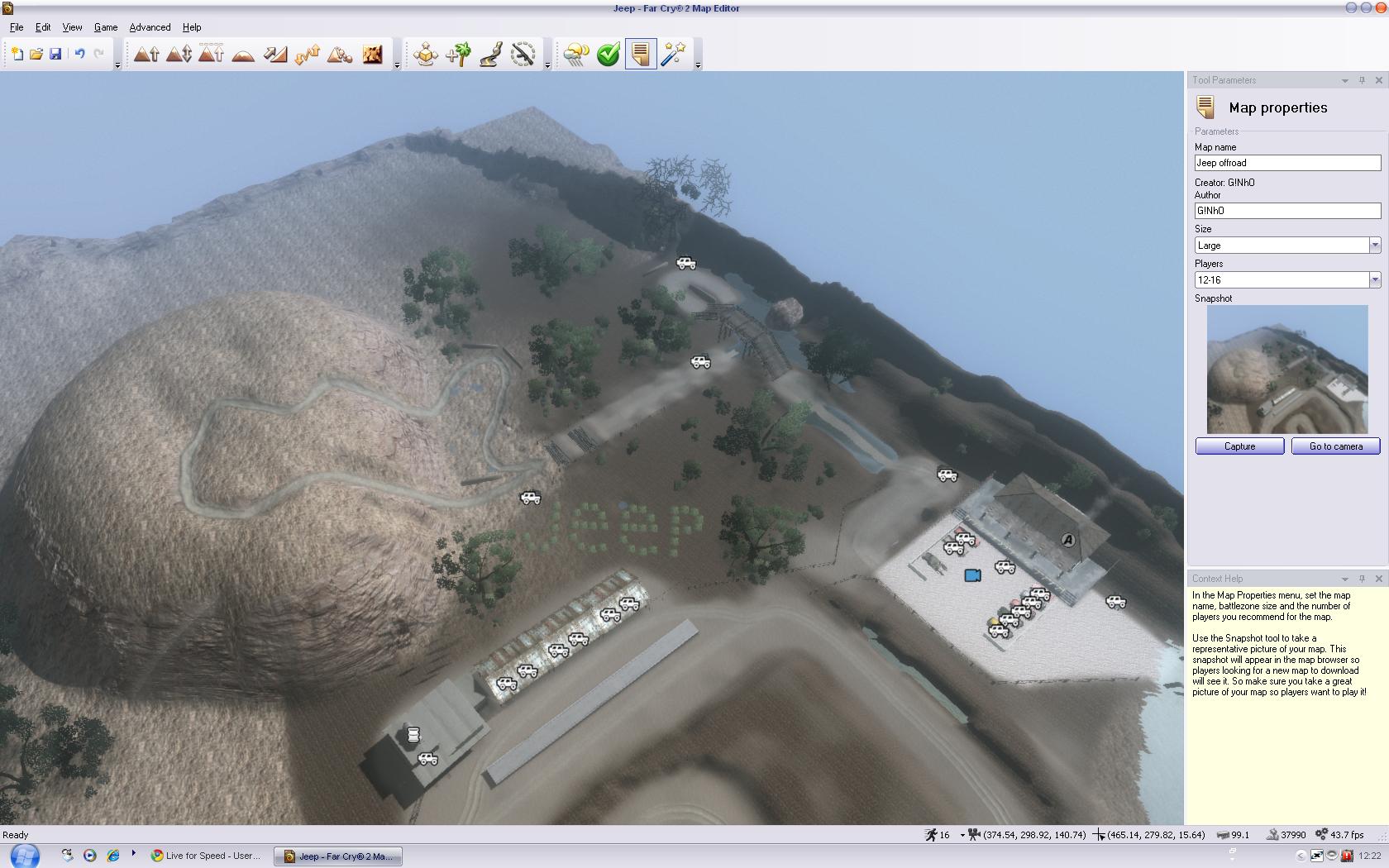
Task: Close the Context Help panel
Action: click(x=1378, y=579)
